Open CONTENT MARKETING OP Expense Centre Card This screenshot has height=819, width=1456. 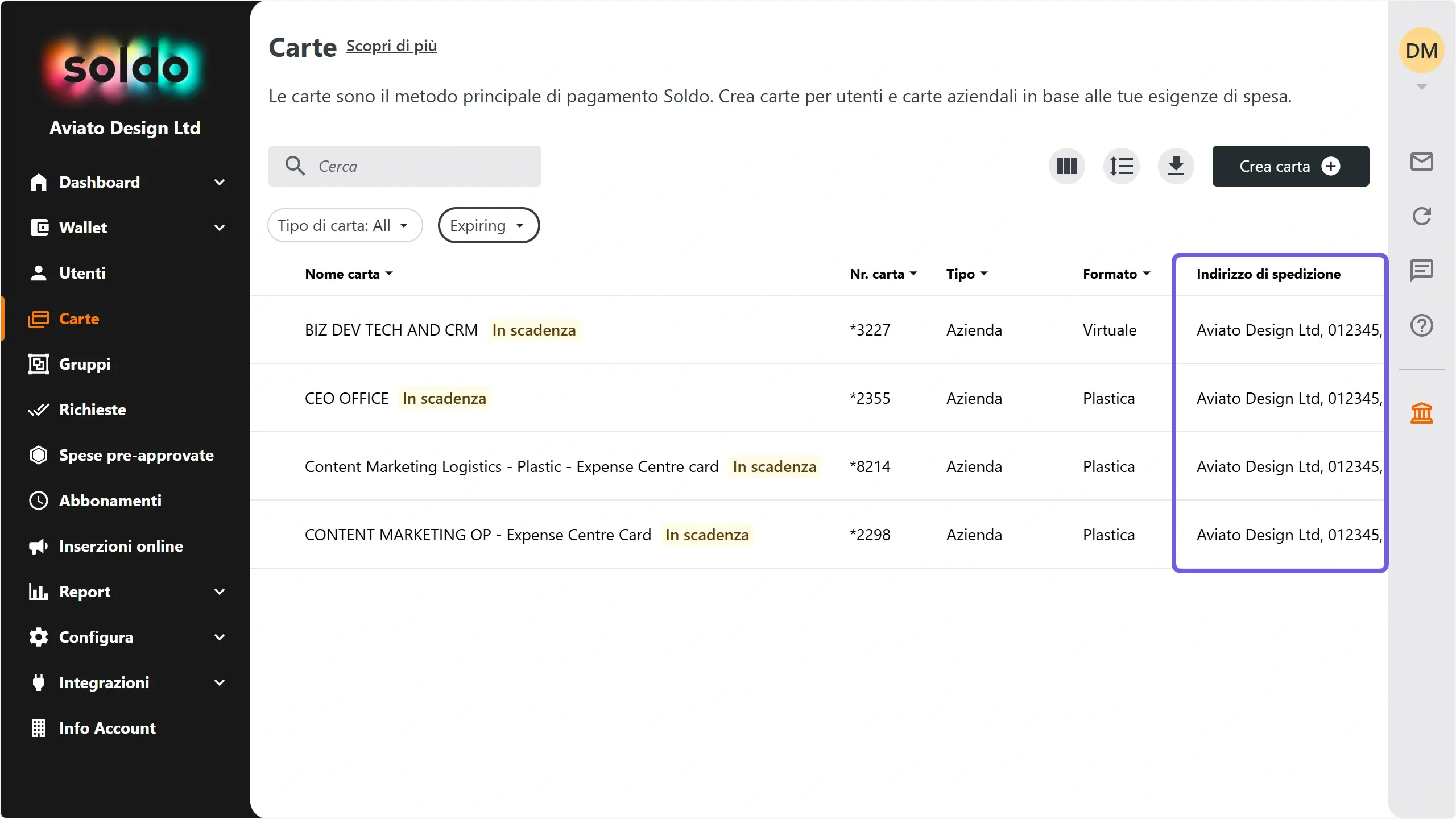[478, 535]
